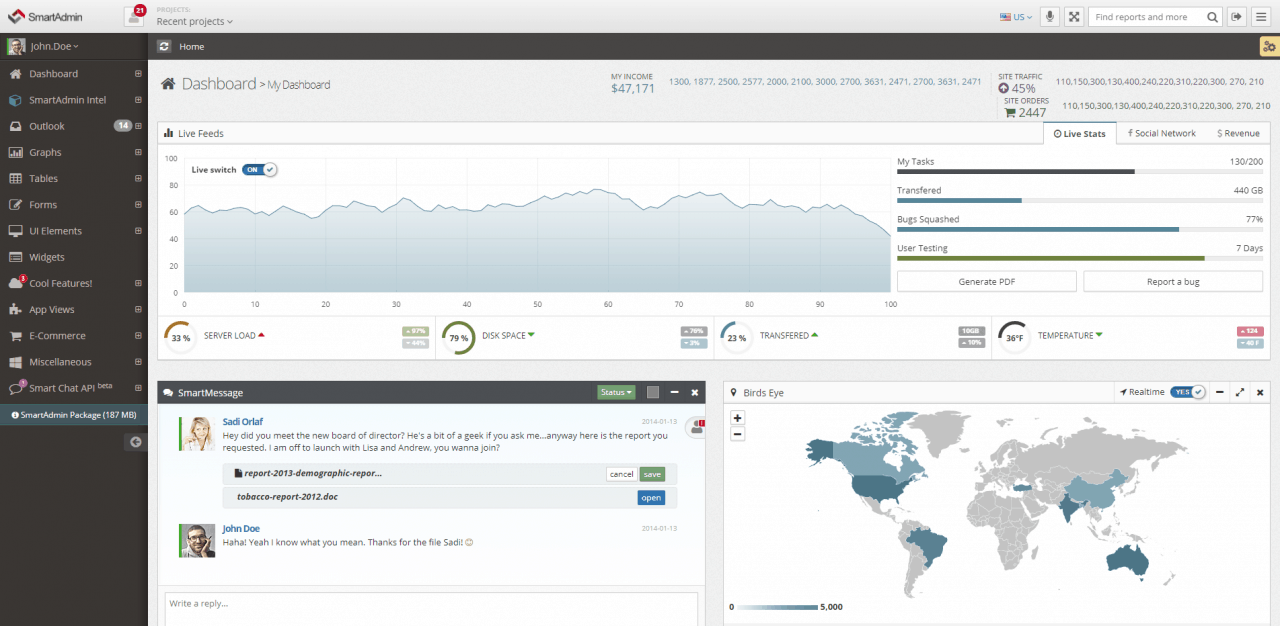Switch to the Revenue tab
The width and height of the screenshot is (1280, 626).
pyautogui.click(x=1238, y=133)
